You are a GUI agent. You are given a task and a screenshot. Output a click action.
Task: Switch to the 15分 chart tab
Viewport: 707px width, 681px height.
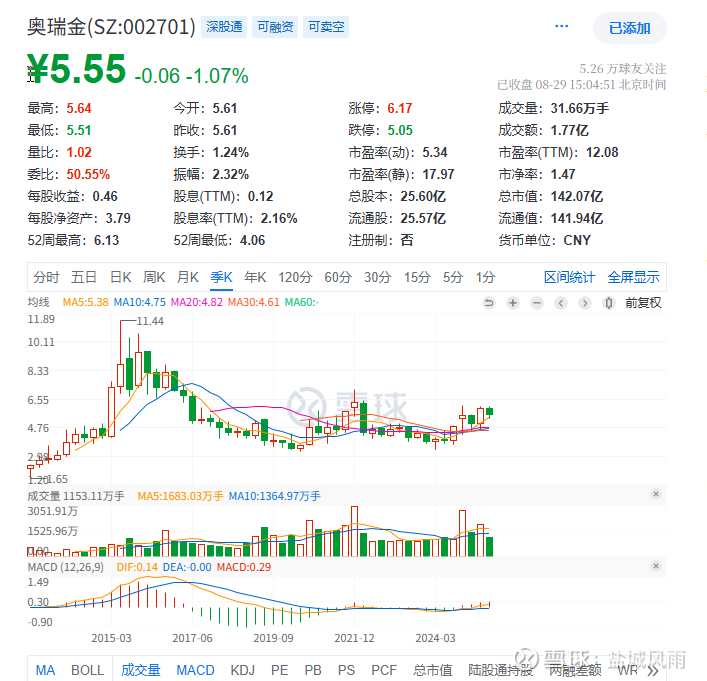click(x=417, y=277)
